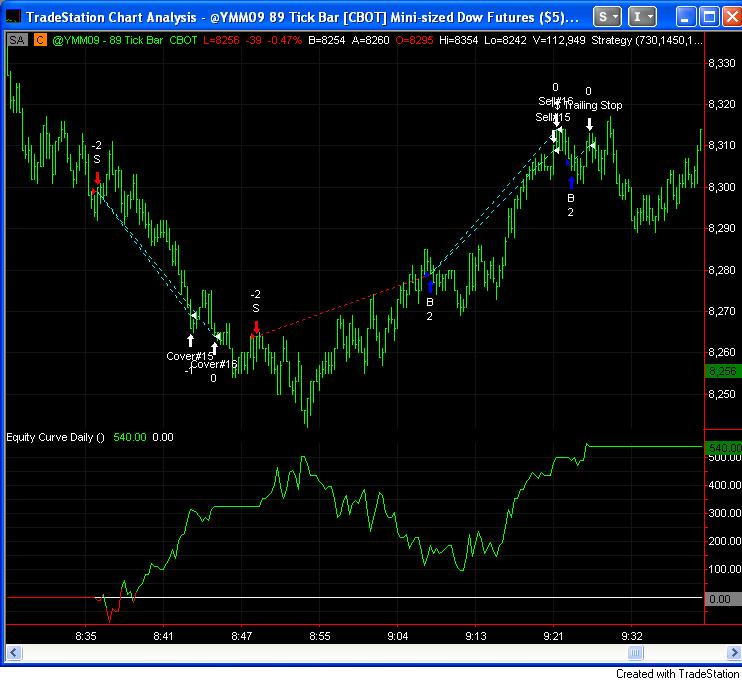Click the orange C indicator in status line
This screenshot has height=680, width=742.
pos(40,40)
